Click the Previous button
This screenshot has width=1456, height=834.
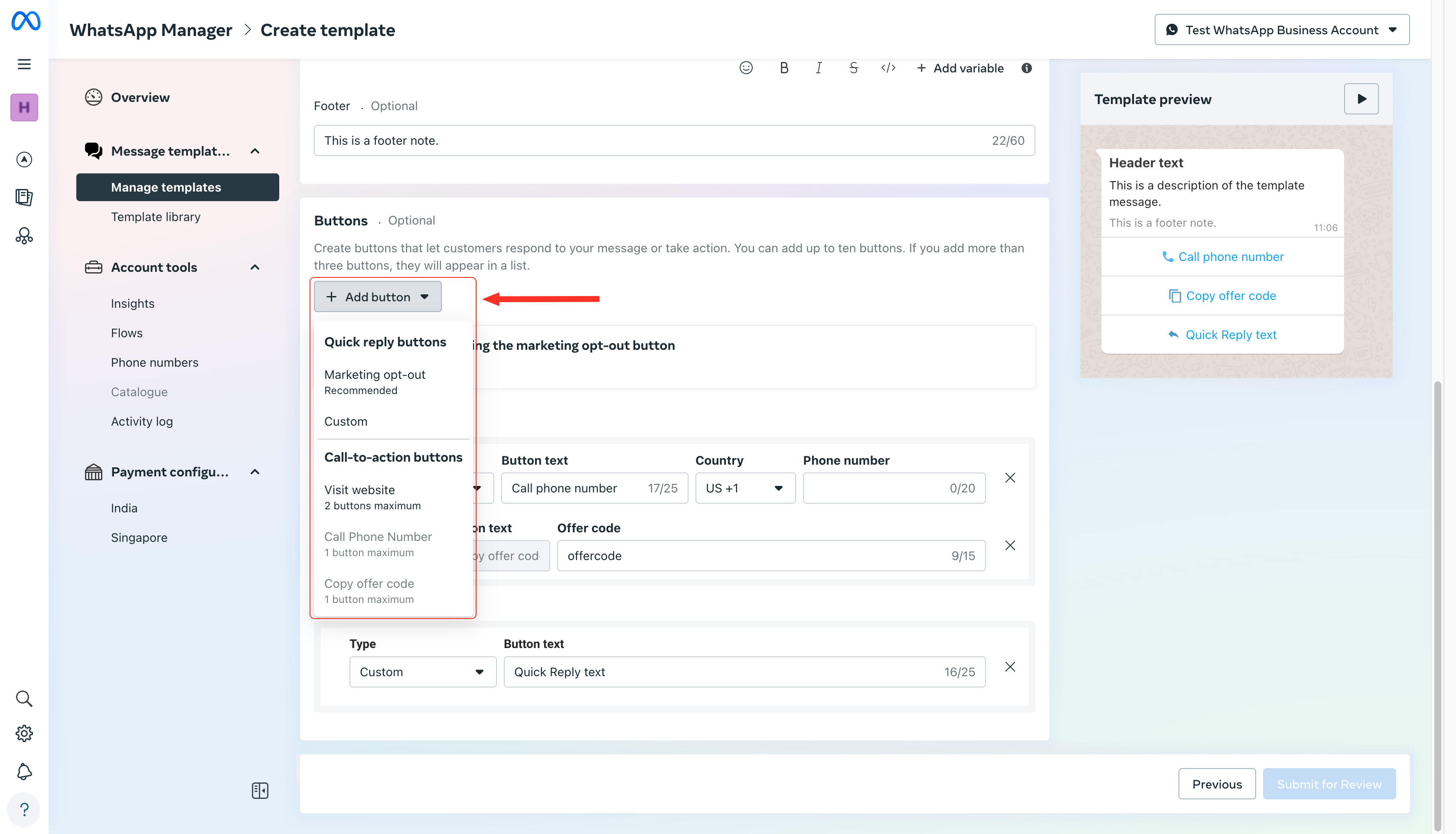[1217, 784]
